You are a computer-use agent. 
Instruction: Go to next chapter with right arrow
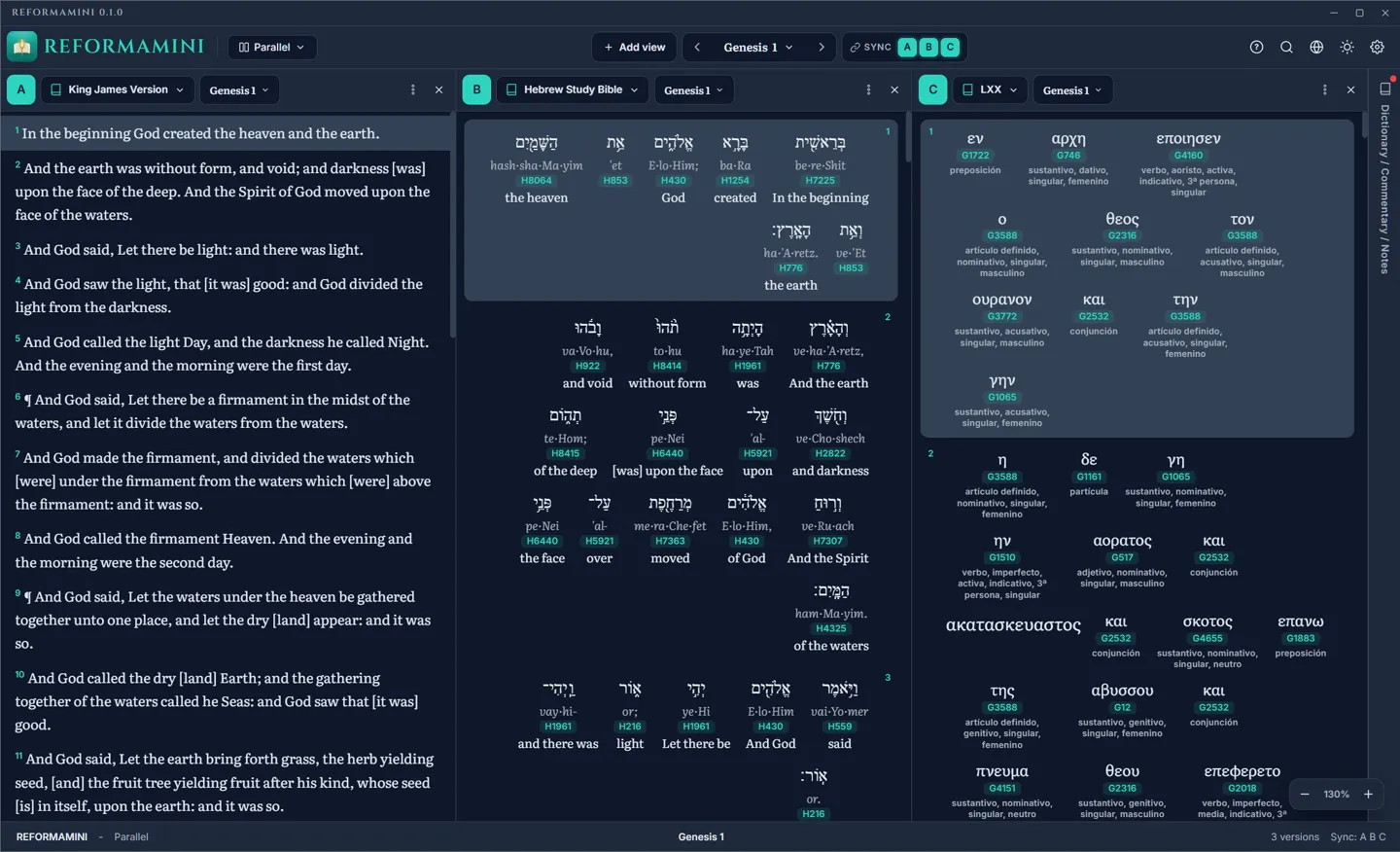pos(822,47)
